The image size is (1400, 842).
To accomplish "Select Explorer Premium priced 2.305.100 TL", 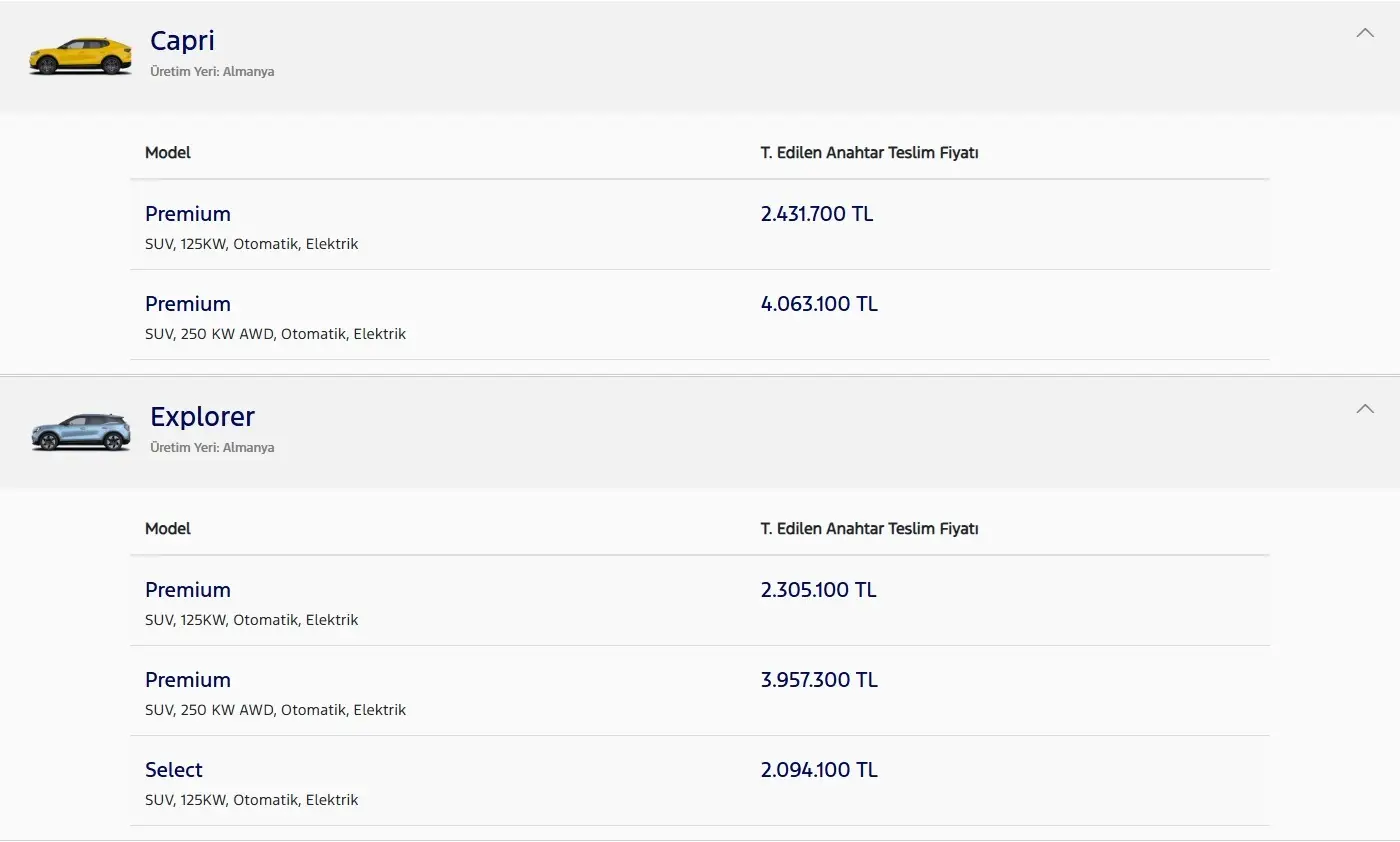I will [188, 590].
